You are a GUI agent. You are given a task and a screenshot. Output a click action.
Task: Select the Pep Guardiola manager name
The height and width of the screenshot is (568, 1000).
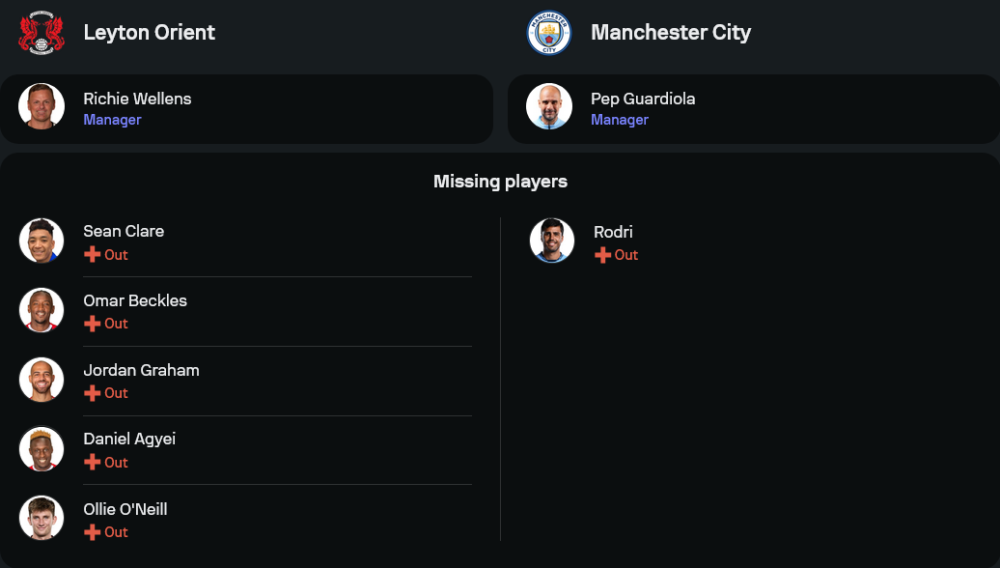[642, 99]
